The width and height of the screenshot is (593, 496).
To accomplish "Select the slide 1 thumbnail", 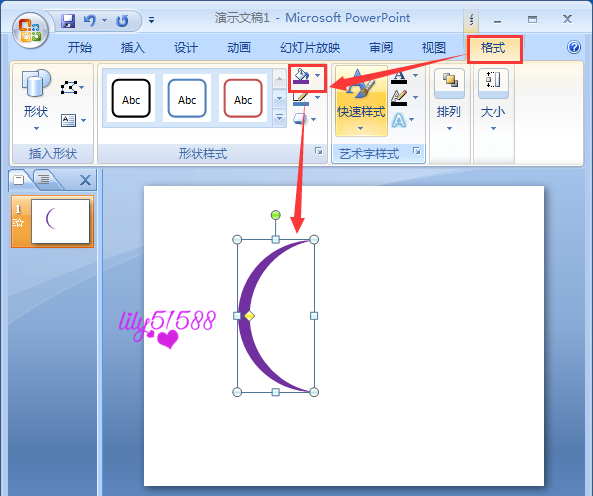I will coord(60,221).
